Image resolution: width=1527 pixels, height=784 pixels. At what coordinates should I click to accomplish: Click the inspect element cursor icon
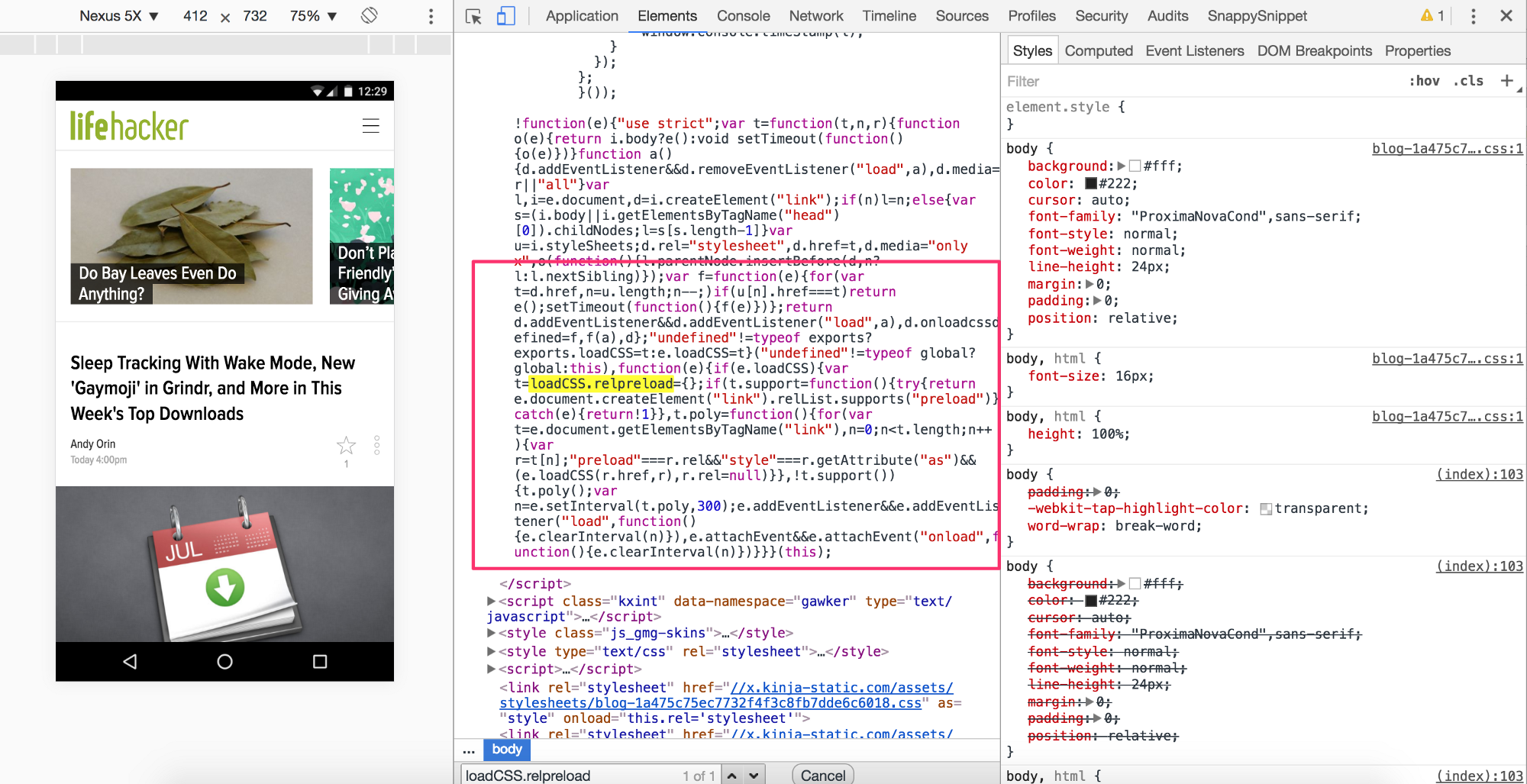473,16
